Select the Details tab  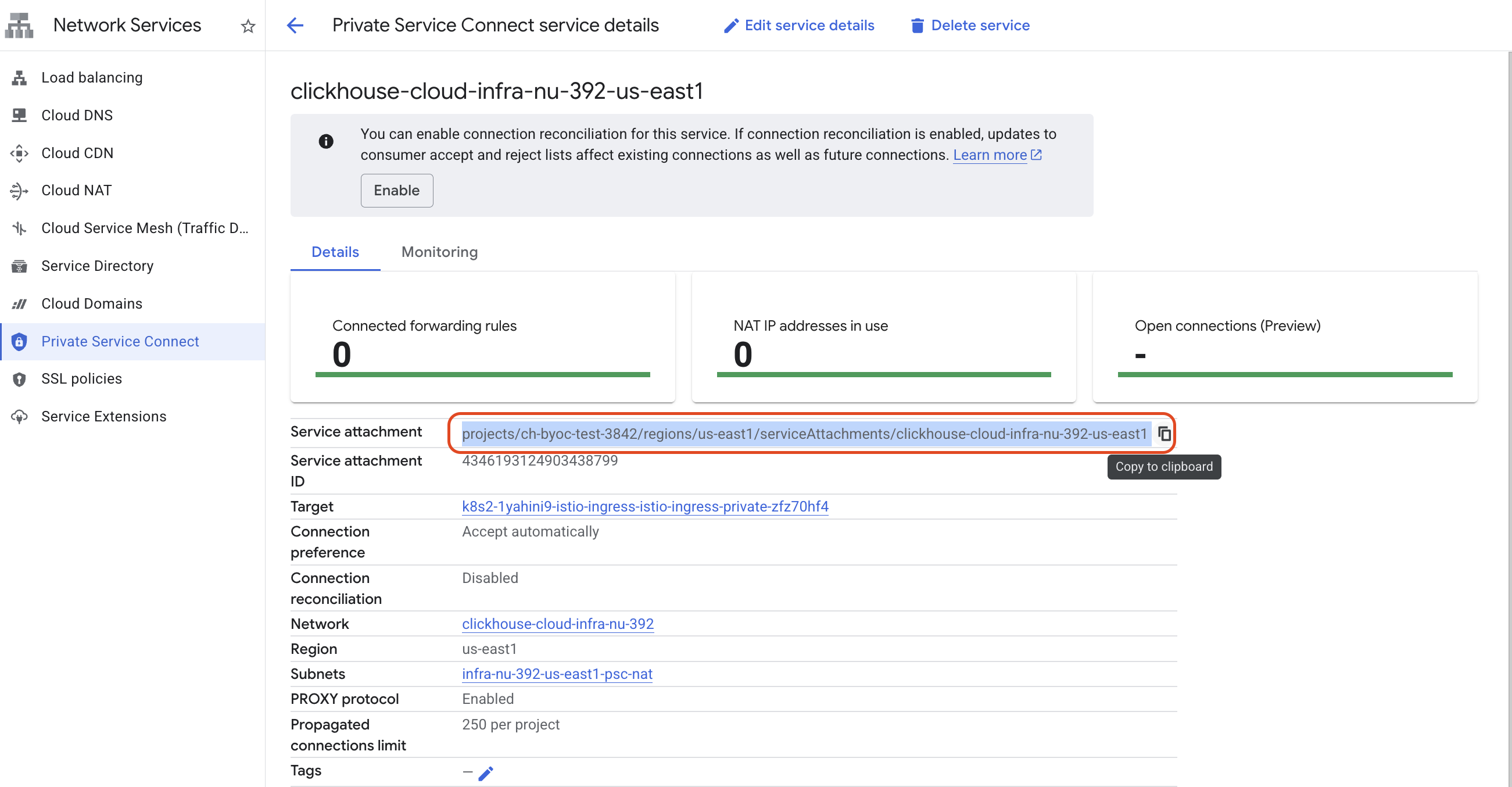(335, 252)
